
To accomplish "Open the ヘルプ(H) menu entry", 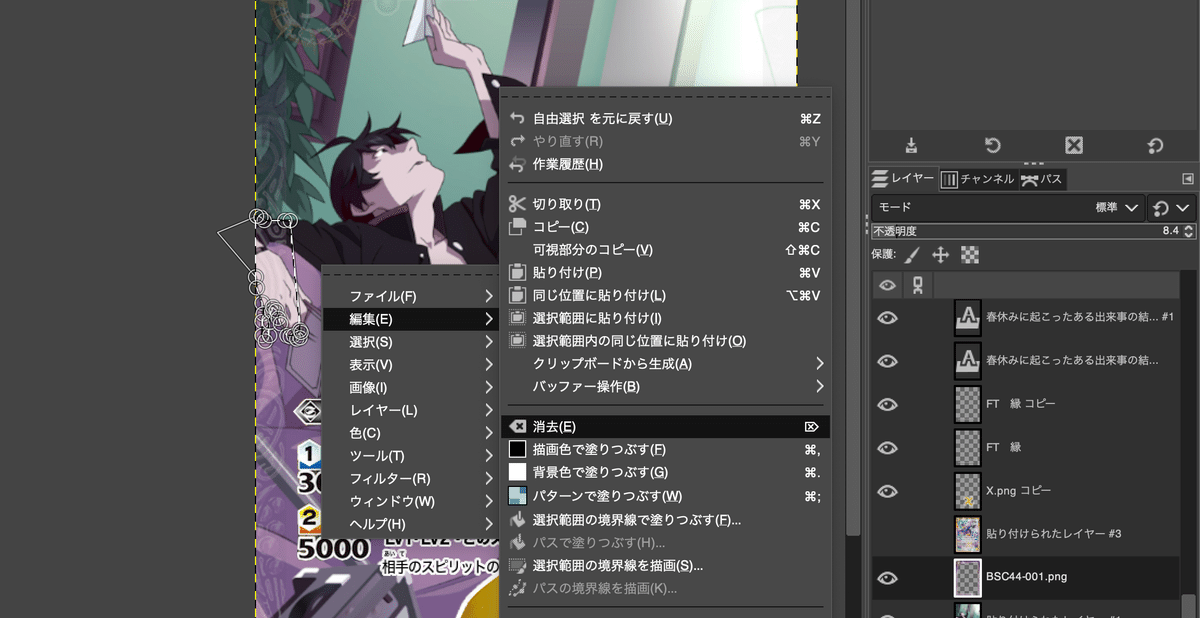I will pos(411,524).
